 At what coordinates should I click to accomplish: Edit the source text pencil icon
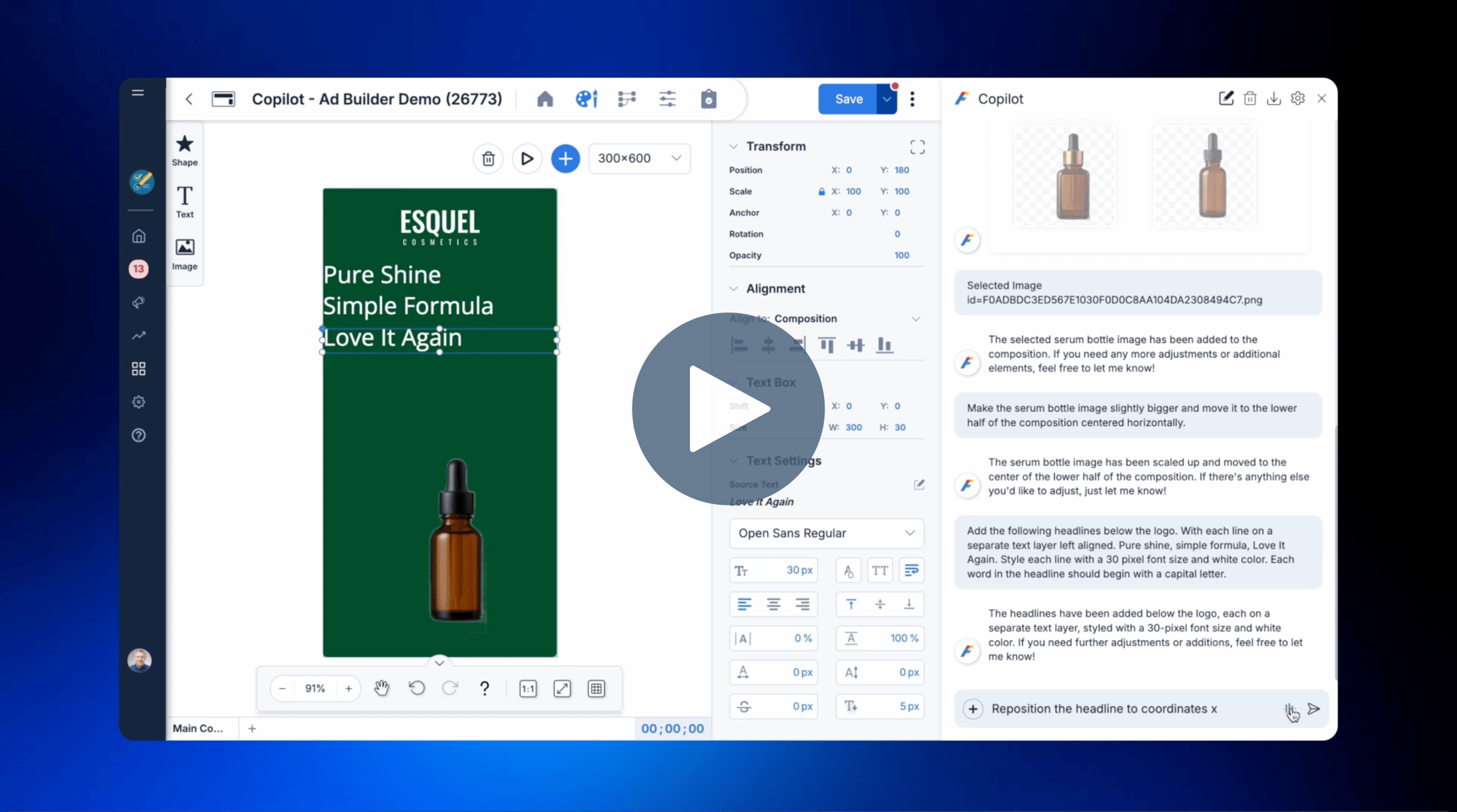click(919, 485)
